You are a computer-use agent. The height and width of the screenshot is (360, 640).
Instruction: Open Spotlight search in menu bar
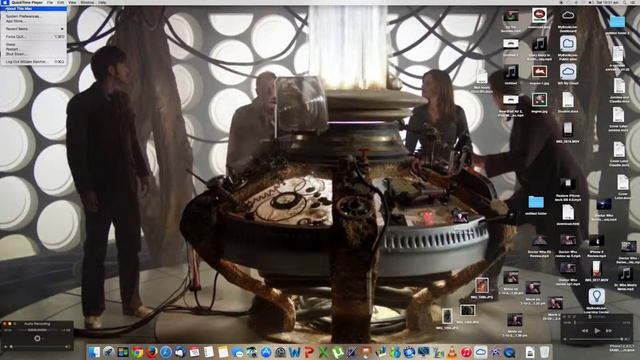tap(624, 2)
